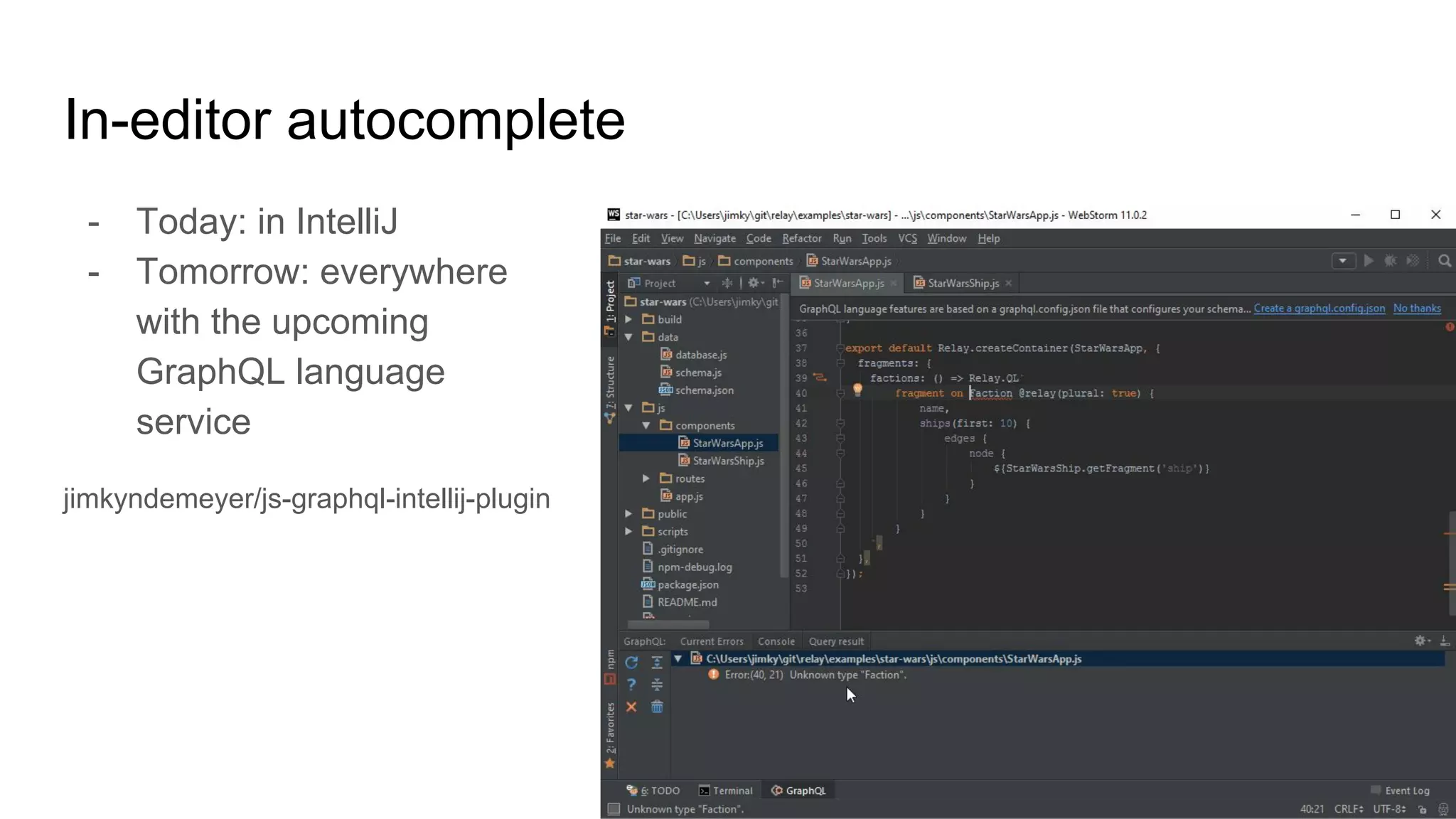Collapse the StarWarsApp.js error node
Viewport: 1456px width, 819px height.
click(678, 659)
